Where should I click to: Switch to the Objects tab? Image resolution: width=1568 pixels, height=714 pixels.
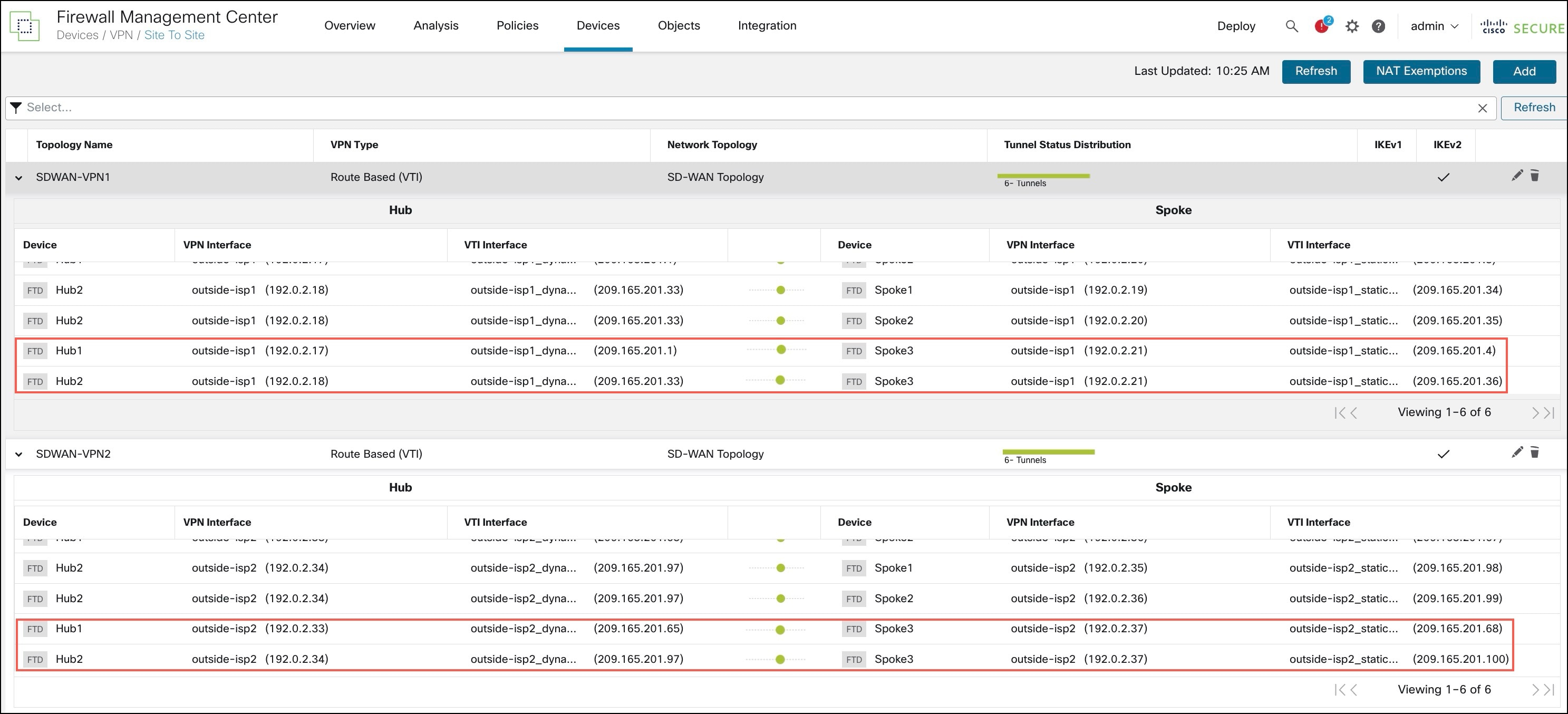coord(678,25)
